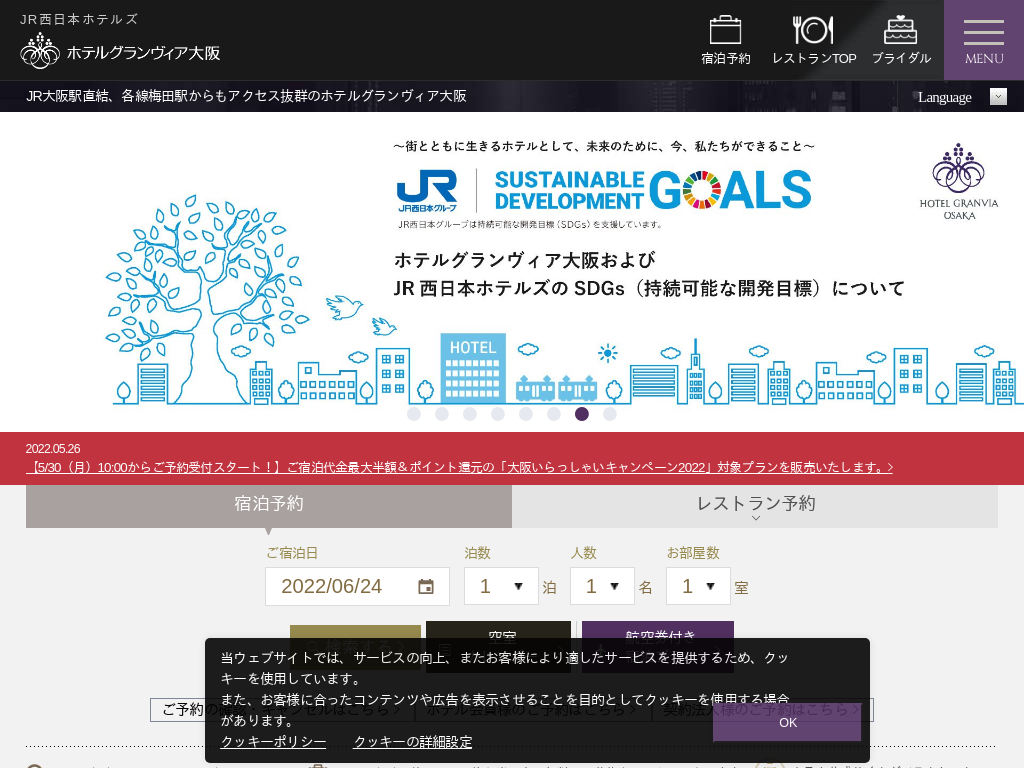The height and width of the screenshot is (768, 1024).
Task: Open the レストランTOP plate icon
Action: [x=814, y=40]
